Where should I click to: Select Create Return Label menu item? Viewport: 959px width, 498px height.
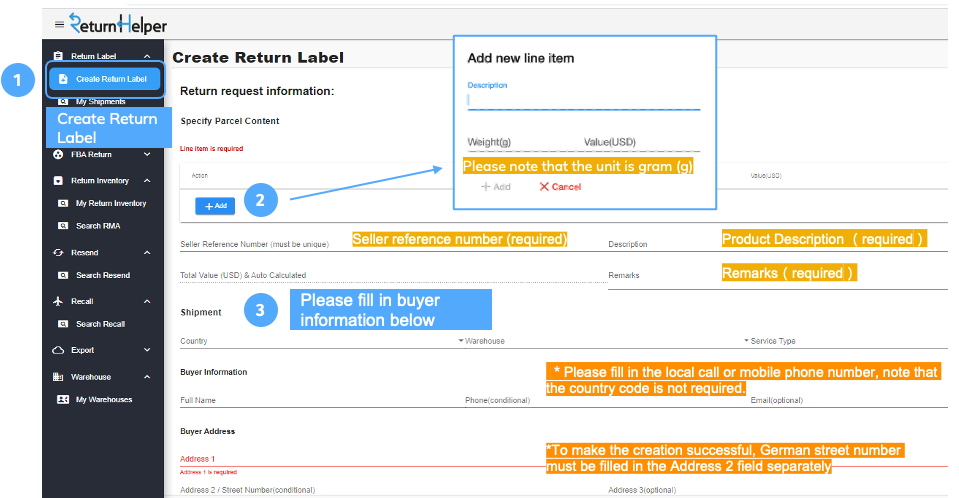pos(105,79)
